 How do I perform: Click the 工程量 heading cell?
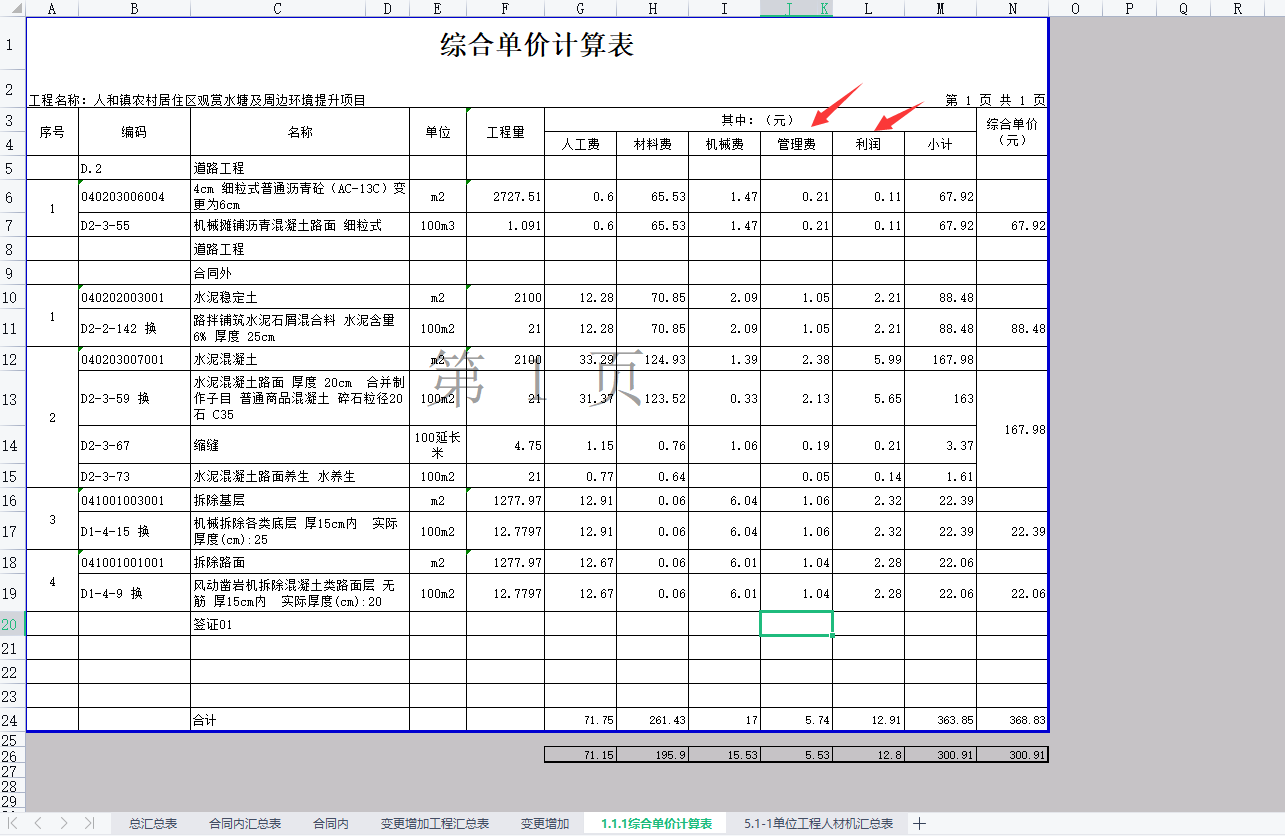[x=505, y=132]
